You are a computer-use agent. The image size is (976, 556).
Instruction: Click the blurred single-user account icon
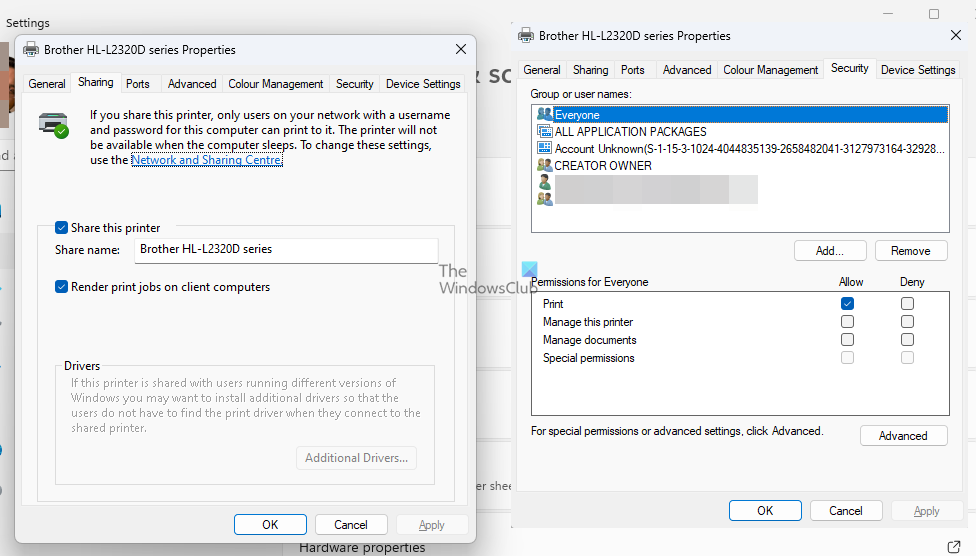coord(545,182)
